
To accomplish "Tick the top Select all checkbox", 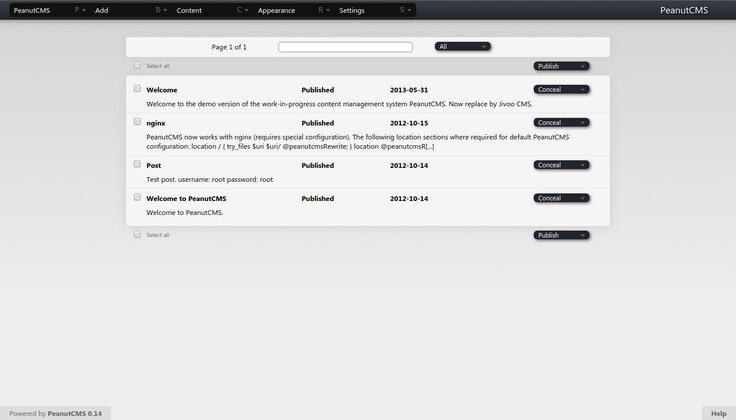I will tap(138, 66).
